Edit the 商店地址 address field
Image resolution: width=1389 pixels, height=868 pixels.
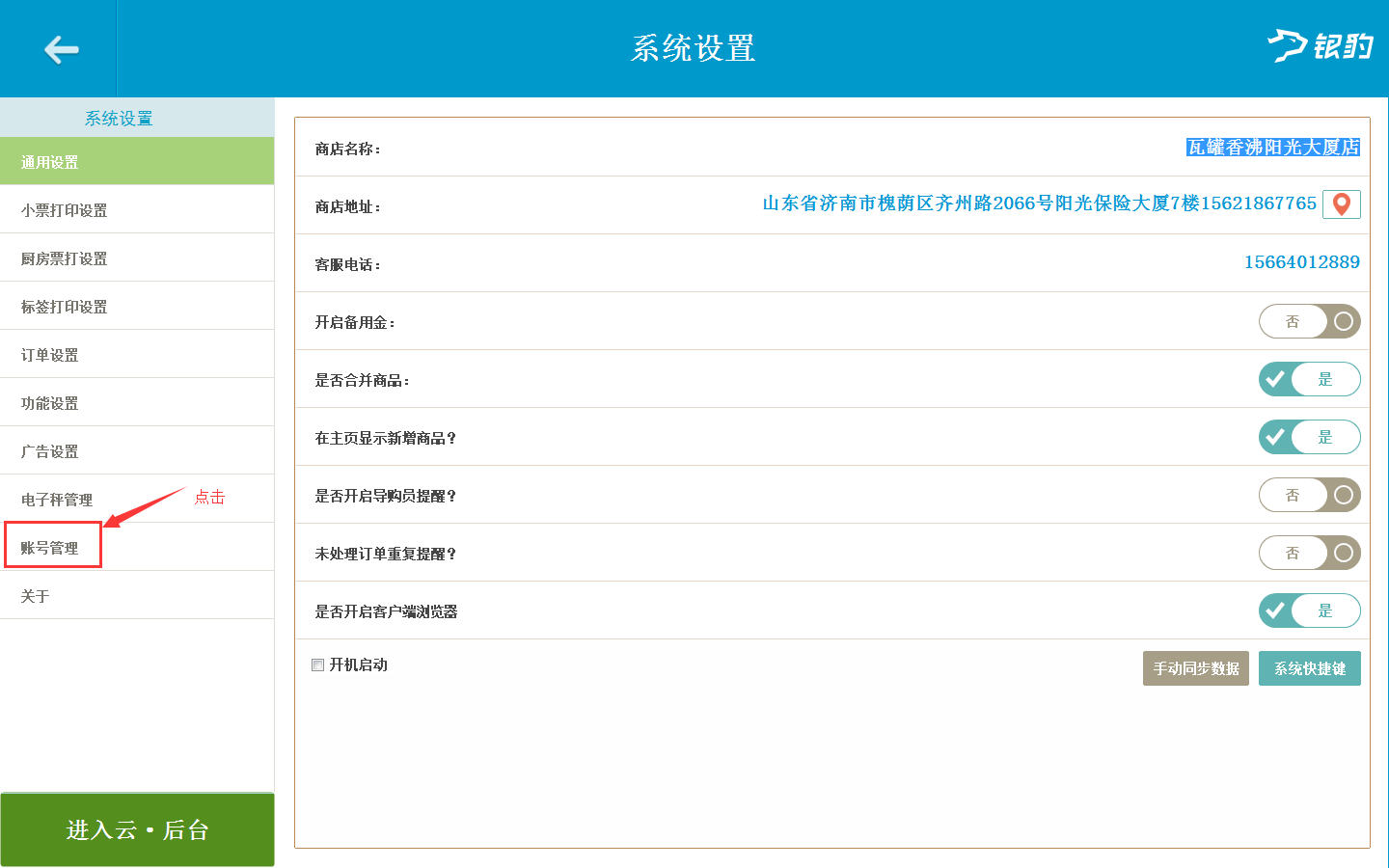tap(1040, 203)
